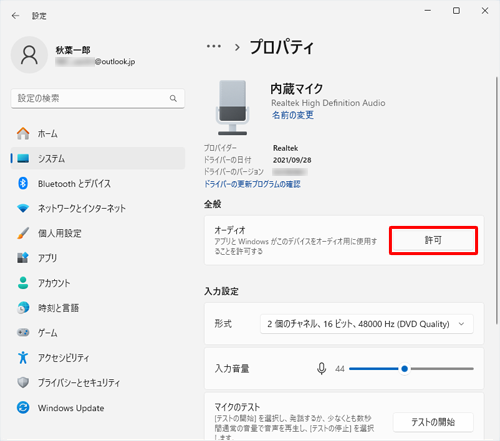Click Realtek High Definition Audio text

328,103
